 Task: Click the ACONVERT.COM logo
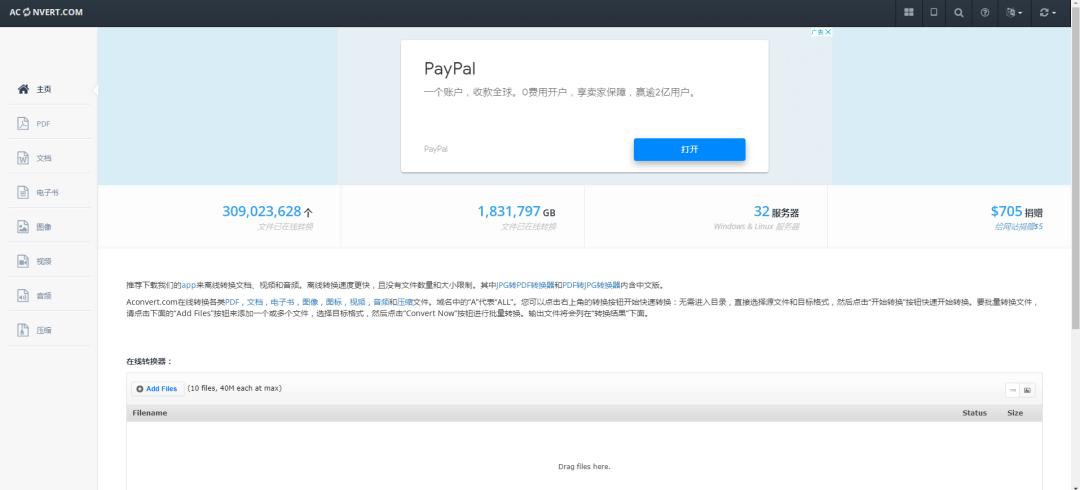tap(45, 12)
